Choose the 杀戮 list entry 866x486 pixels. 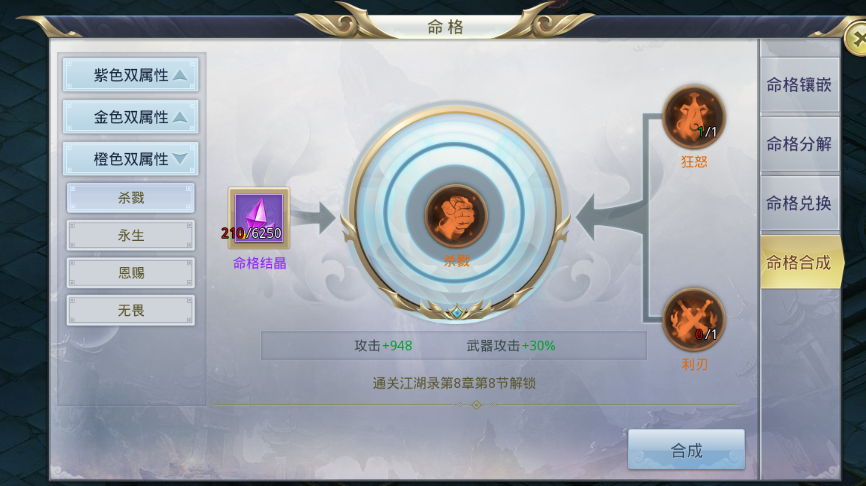[x=131, y=198]
